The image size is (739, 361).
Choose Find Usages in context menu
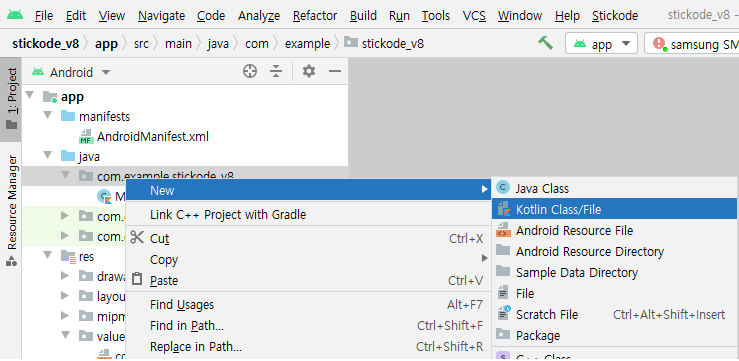click(309, 305)
